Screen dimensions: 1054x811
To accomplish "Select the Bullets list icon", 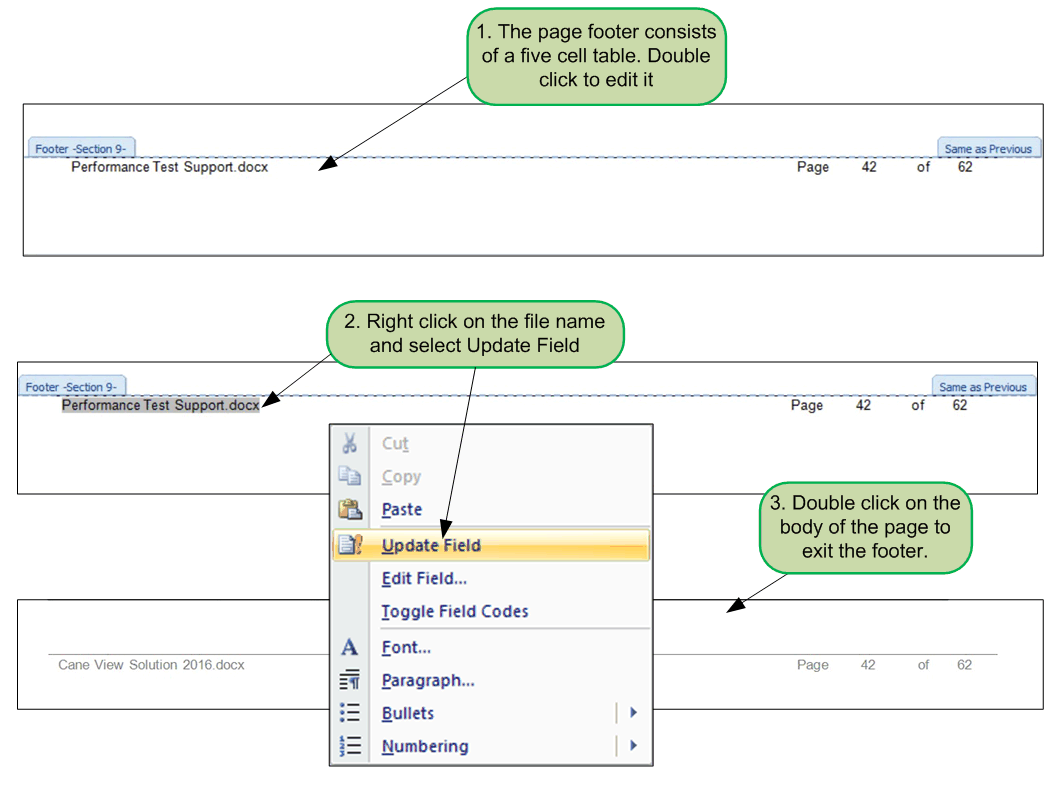I will tap(349, 712).
